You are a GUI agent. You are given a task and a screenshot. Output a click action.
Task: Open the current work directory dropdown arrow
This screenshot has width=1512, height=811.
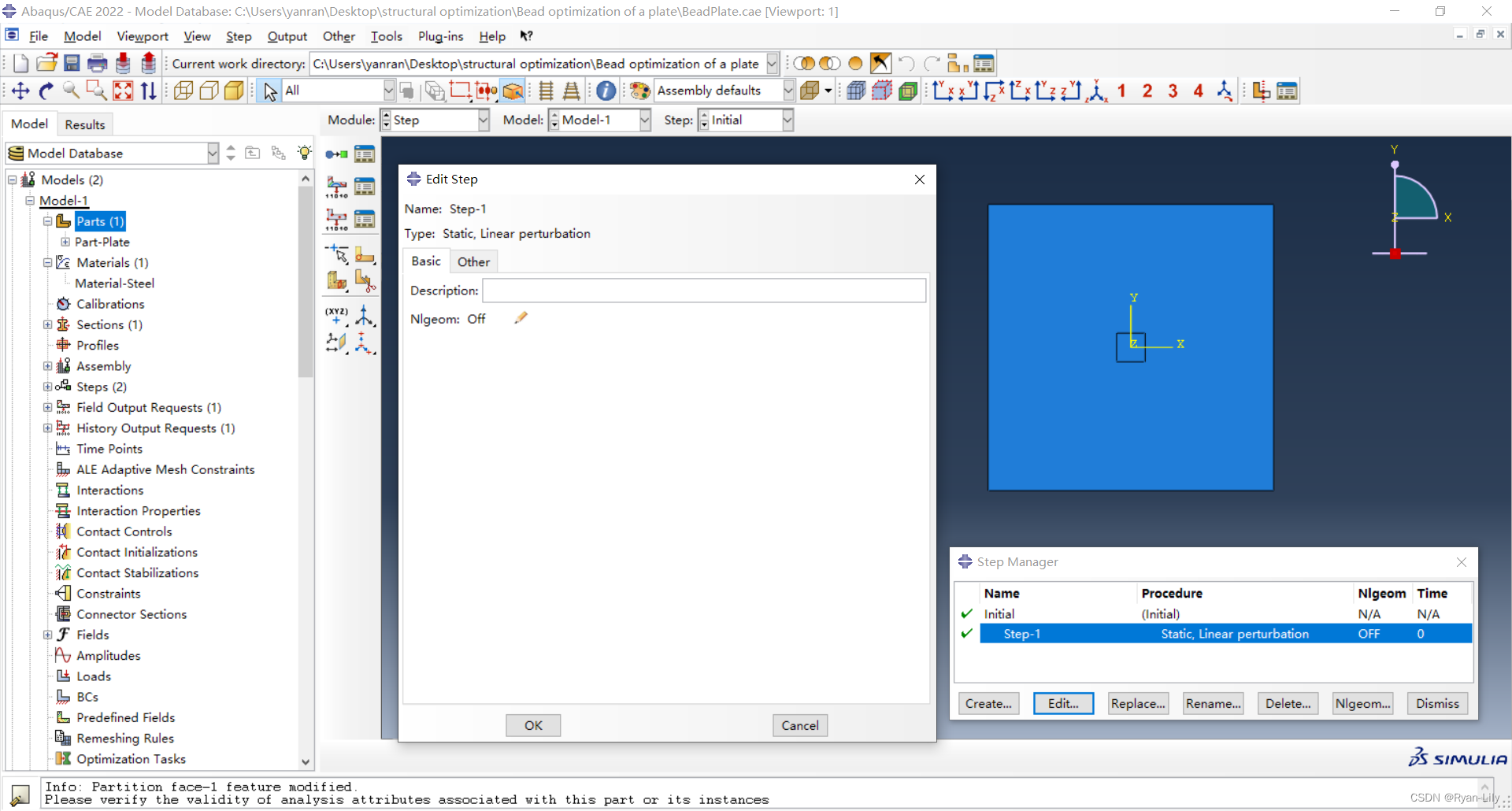coord(772,64)
